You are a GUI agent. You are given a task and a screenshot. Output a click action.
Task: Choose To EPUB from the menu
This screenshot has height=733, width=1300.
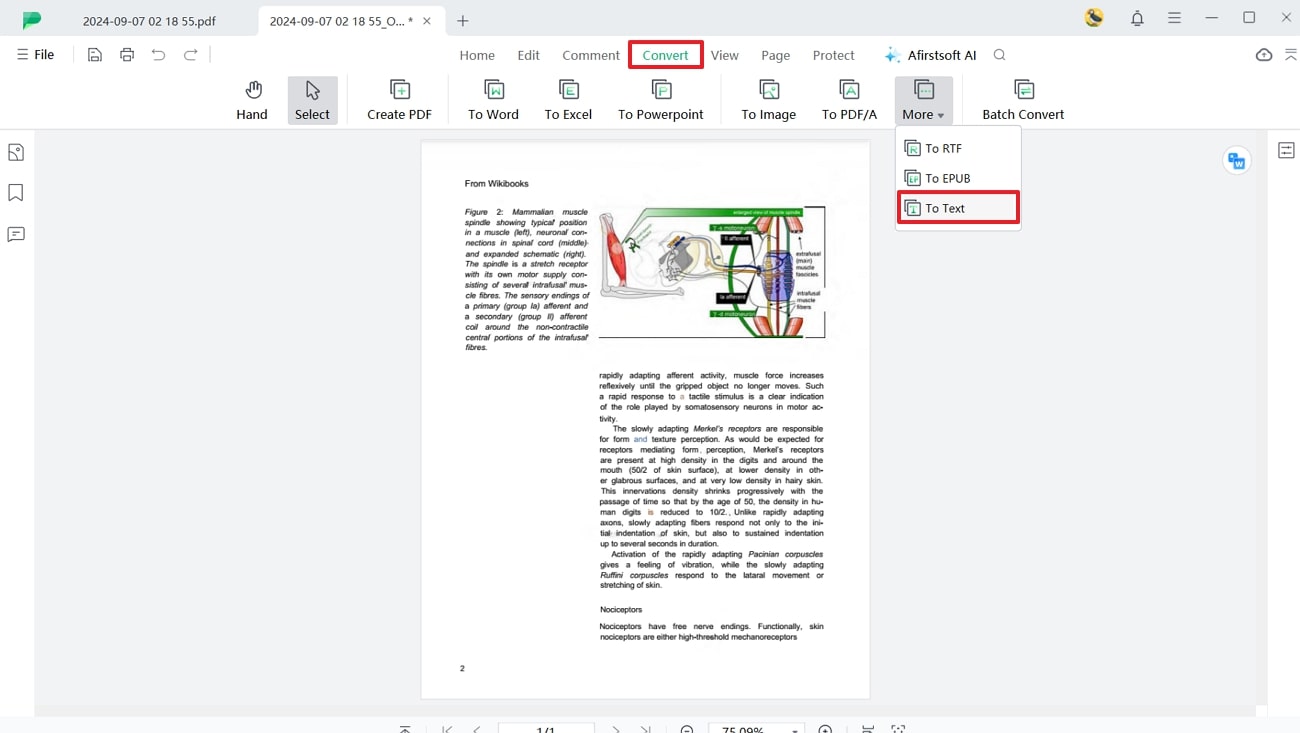[x=958, y=178]
